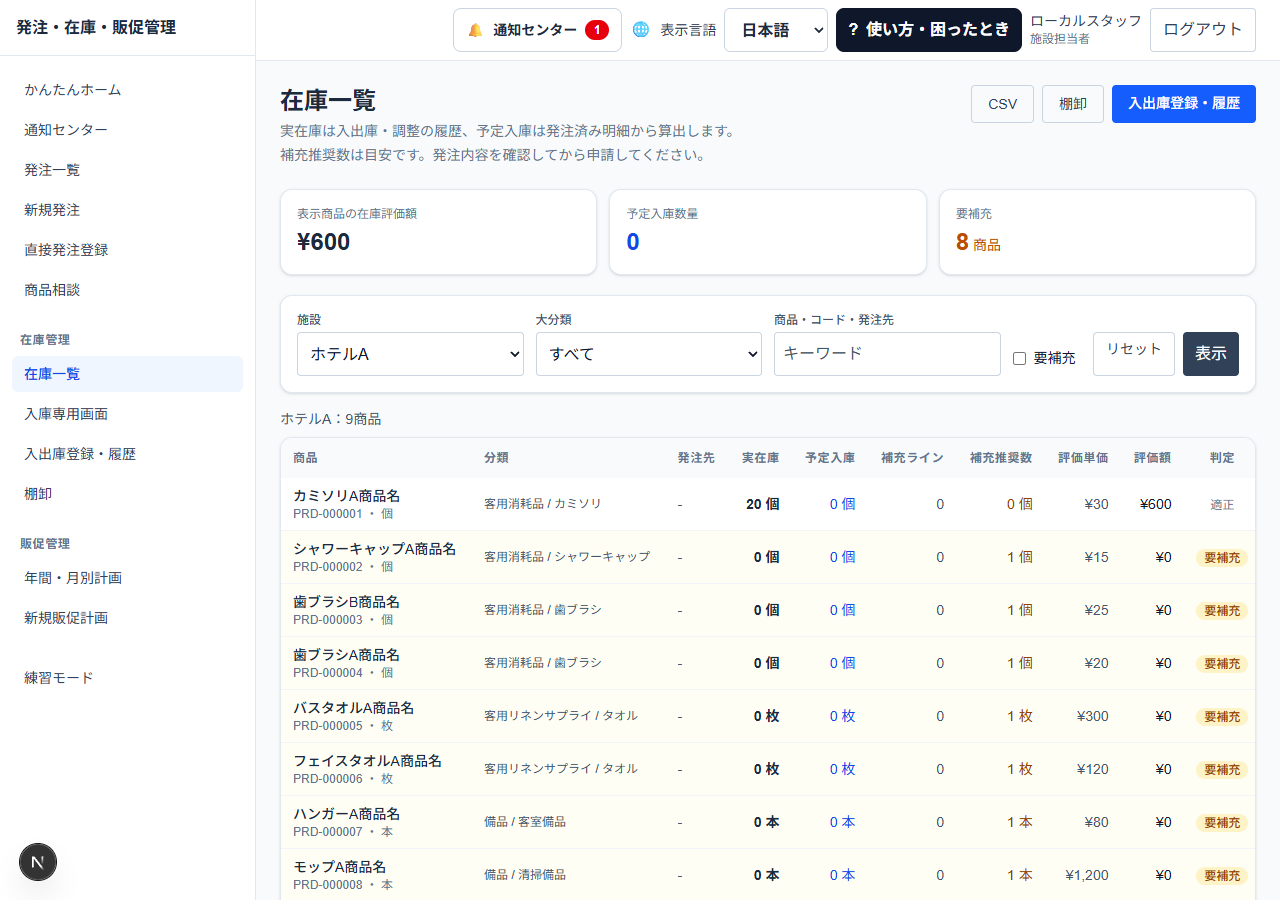Enable the 要補充 checkbox filter

1019,358
